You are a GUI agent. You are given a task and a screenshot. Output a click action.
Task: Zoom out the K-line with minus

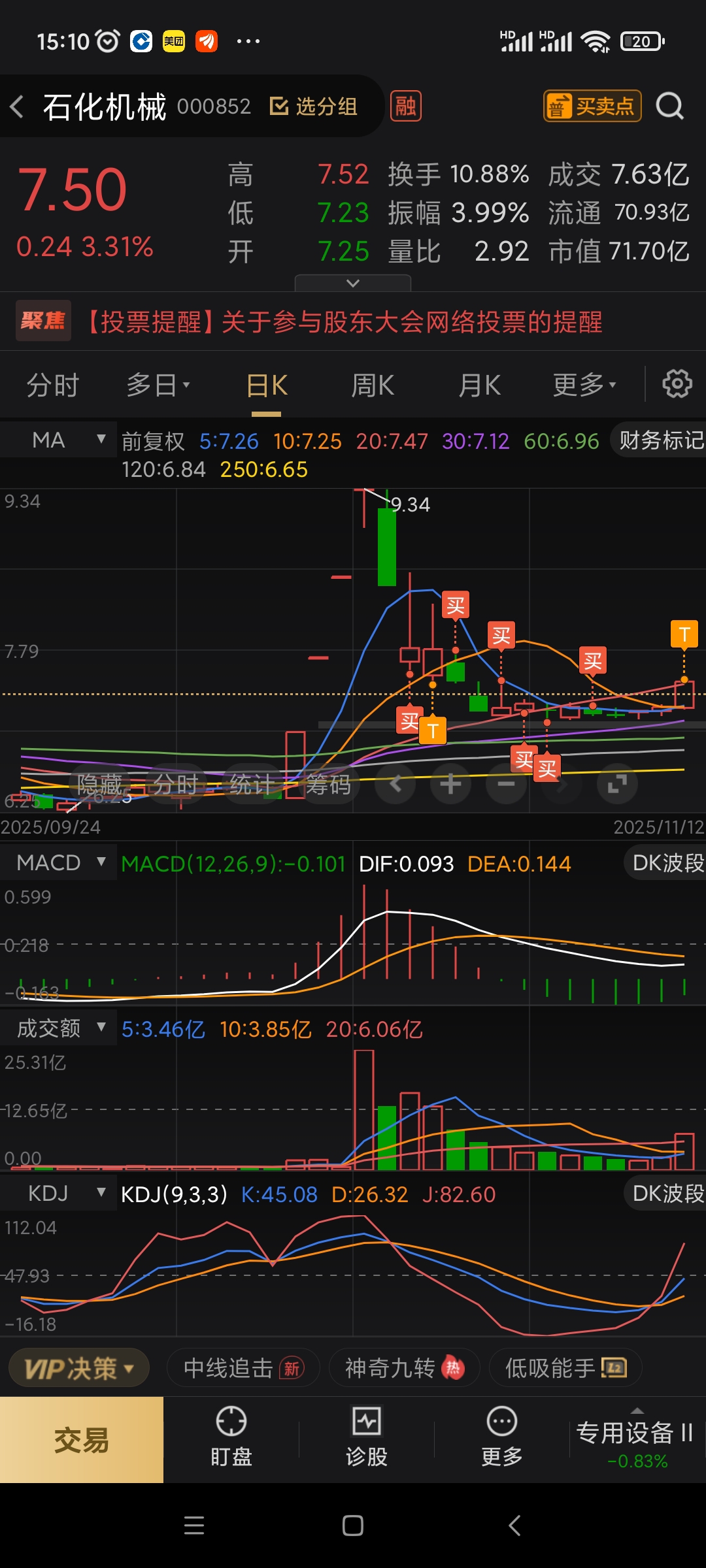coord(506,784)
